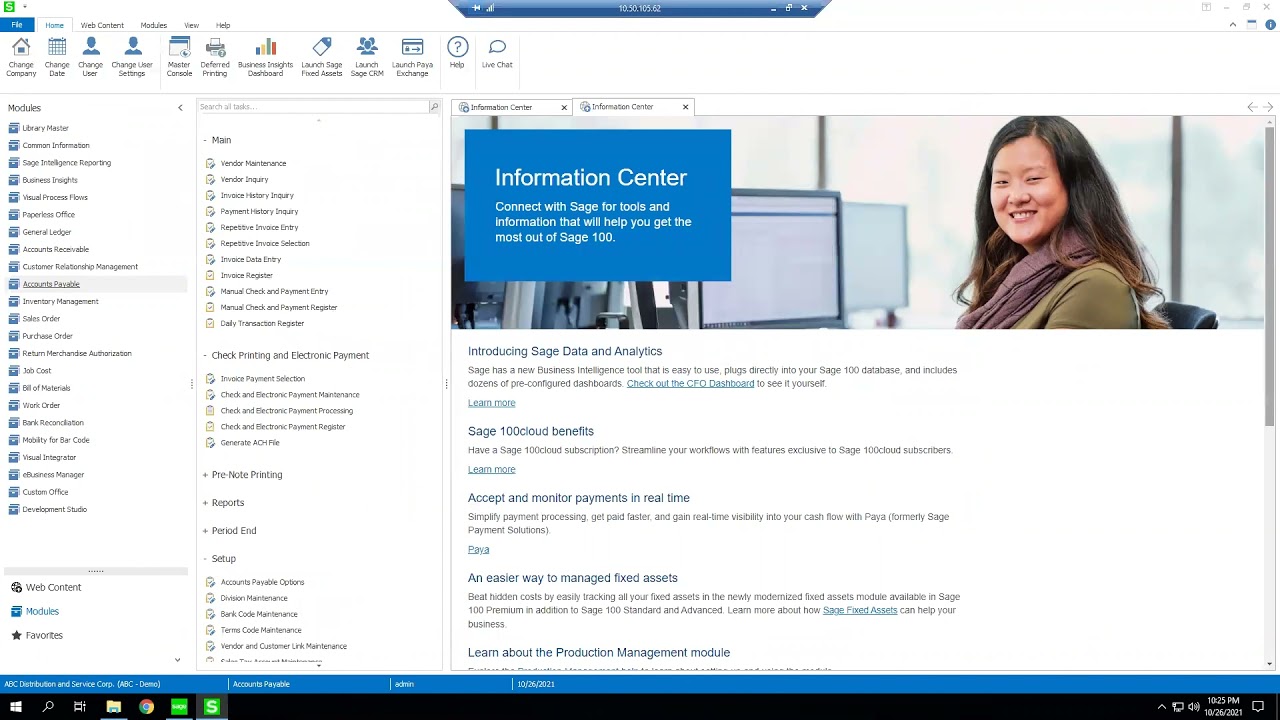Viewport: 1280px width, 720px height.
Task: Open the Help ribbon button
Action: click(457, 53)
